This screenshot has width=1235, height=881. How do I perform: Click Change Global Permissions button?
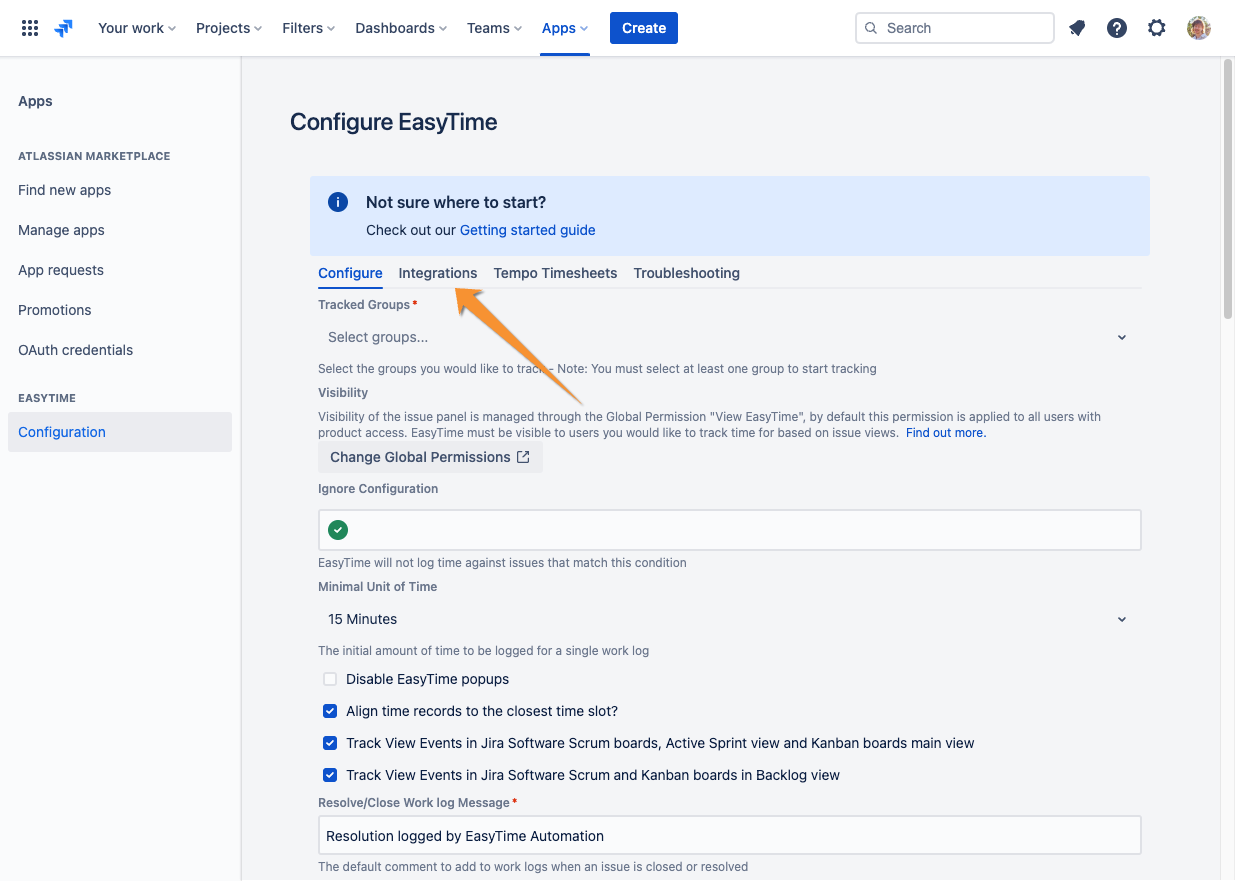click(x=430, y=457)
